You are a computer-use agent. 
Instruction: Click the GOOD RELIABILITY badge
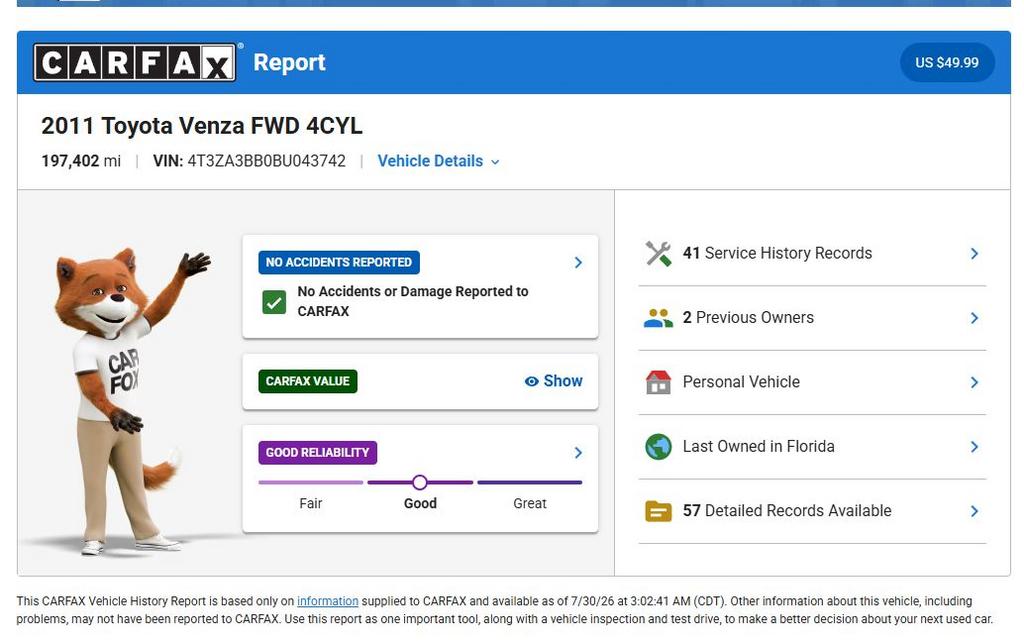[317, 453]
